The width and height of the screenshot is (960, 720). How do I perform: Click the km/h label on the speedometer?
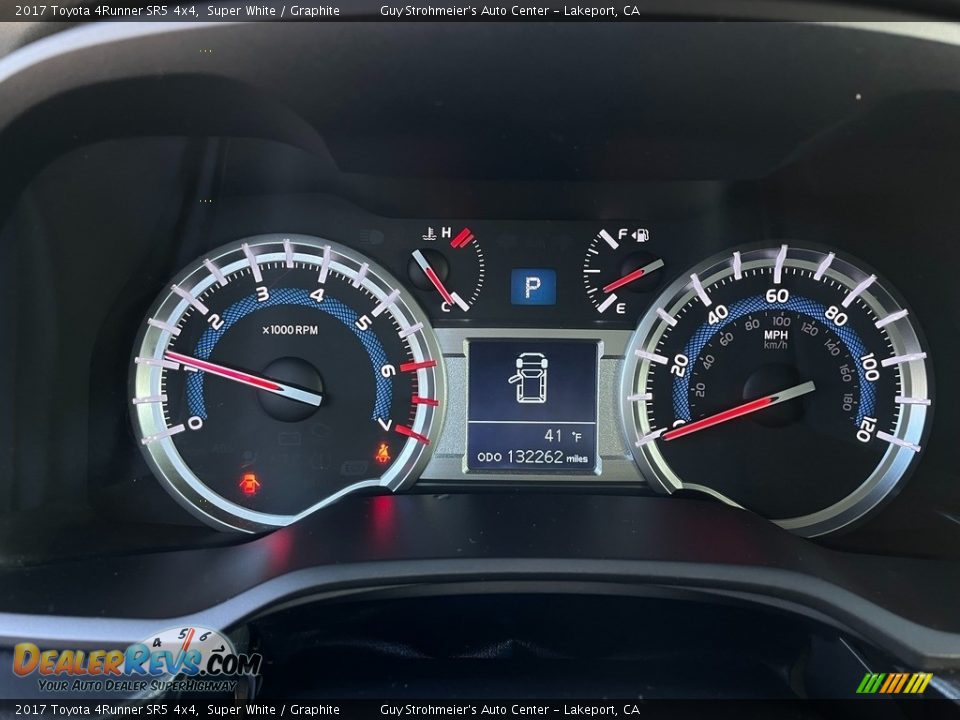[x=775, y=345]
